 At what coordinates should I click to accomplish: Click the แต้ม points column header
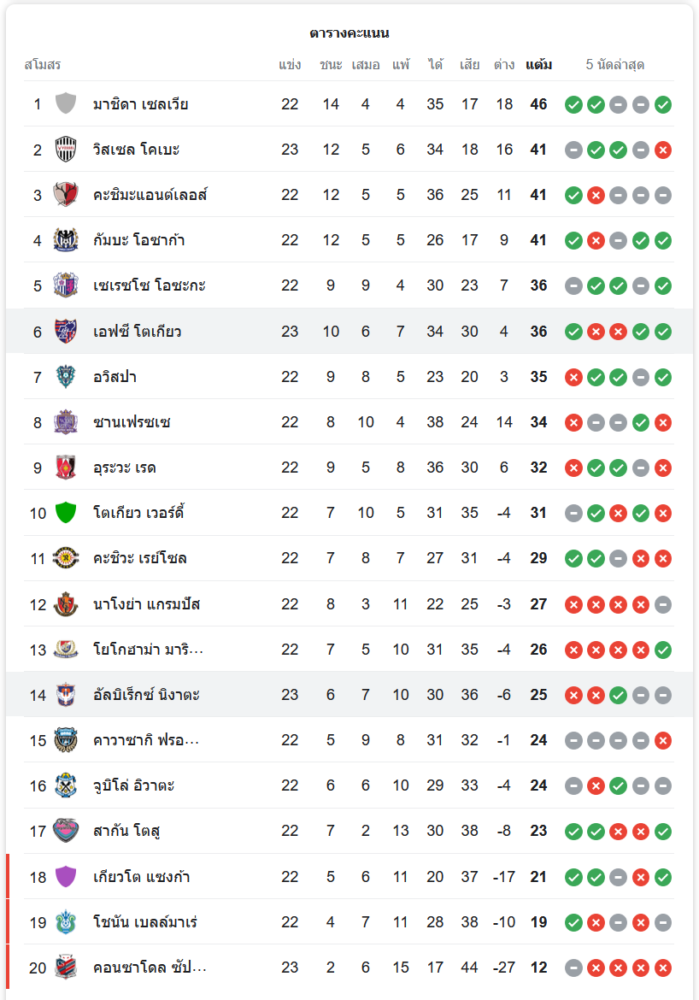pos(538,65)
